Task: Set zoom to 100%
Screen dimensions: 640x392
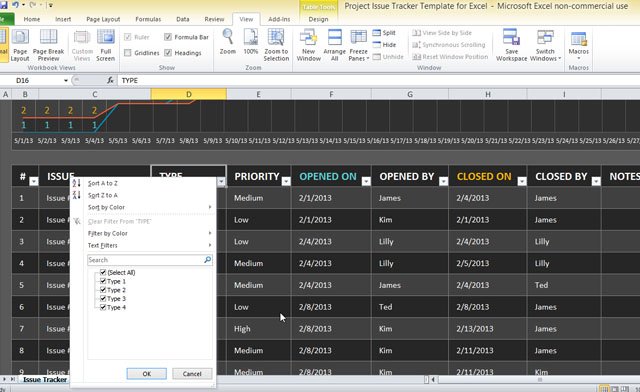Action: (251, 42)
